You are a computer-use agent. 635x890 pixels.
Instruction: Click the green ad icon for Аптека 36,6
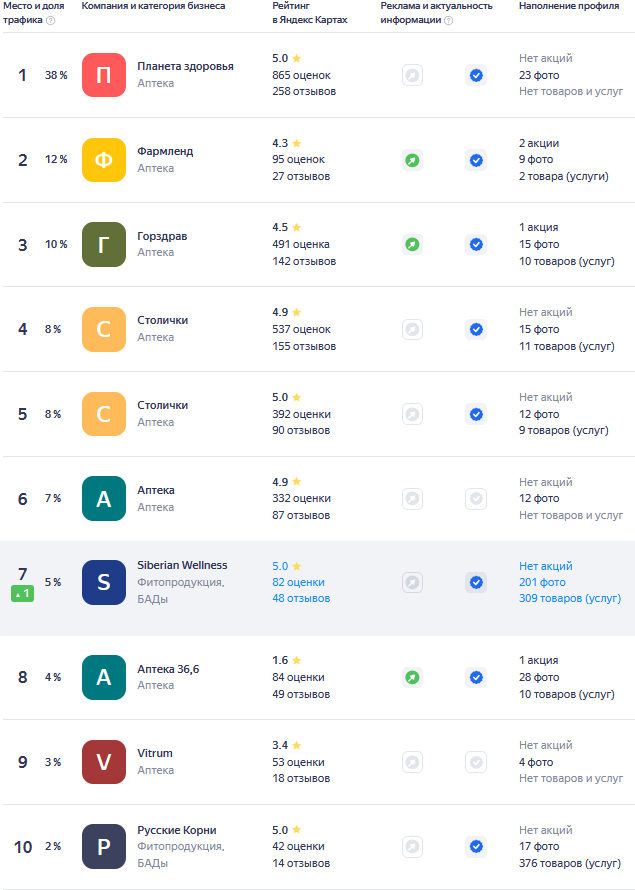[x=413, y=677]
